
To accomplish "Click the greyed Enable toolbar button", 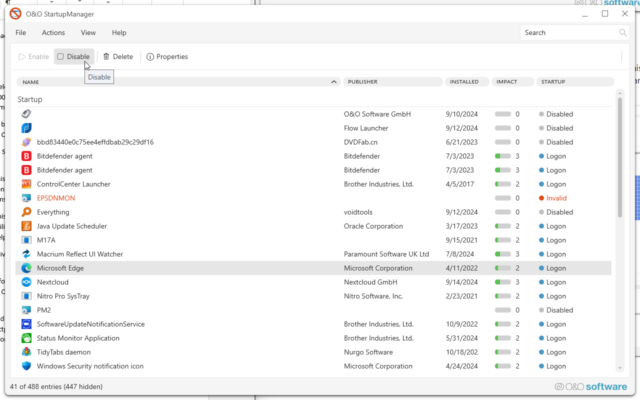I will click(34, 56).
